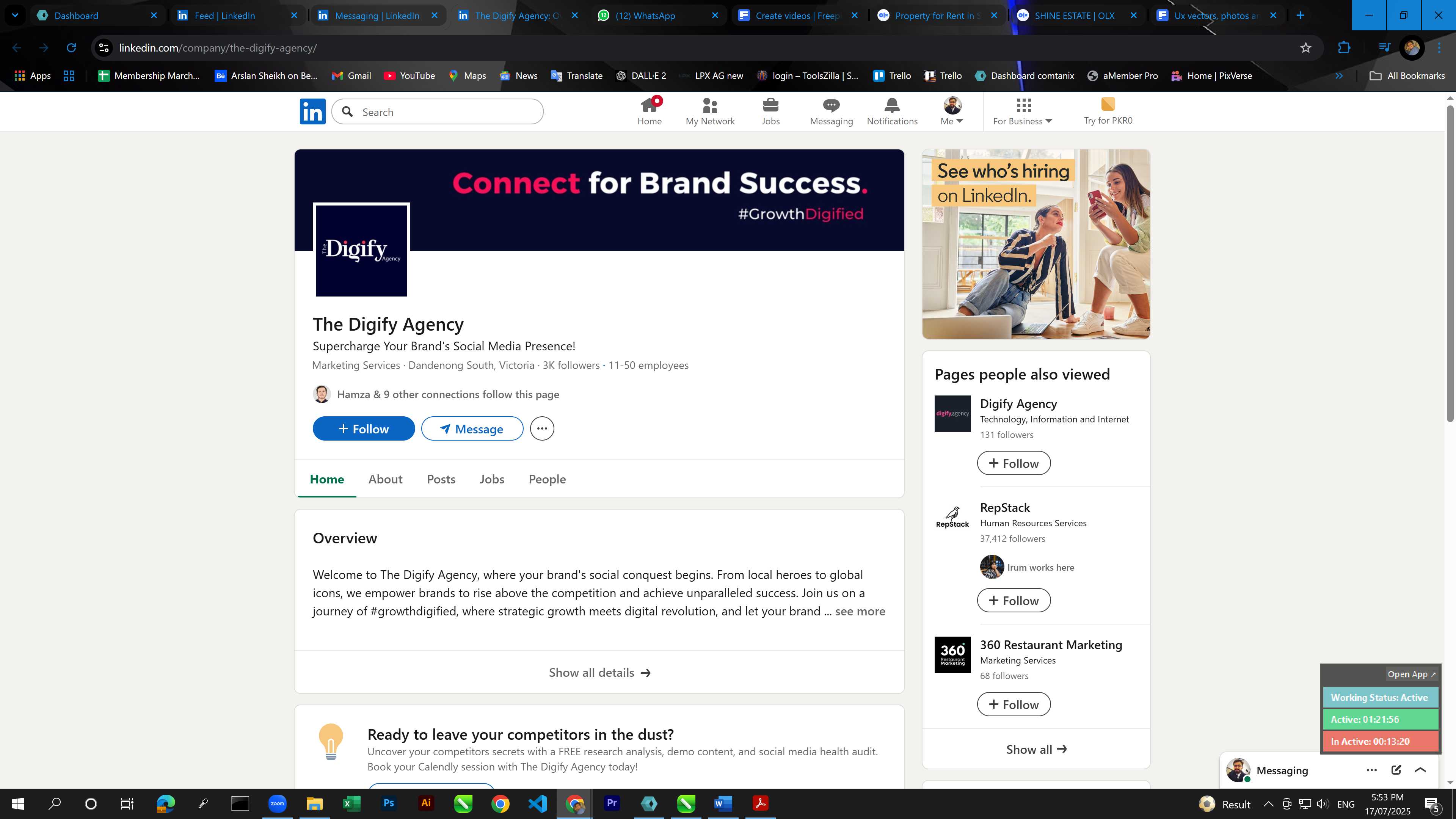
Task: Open the See who's hiring ad image
Action: (x=1036, y=244)
